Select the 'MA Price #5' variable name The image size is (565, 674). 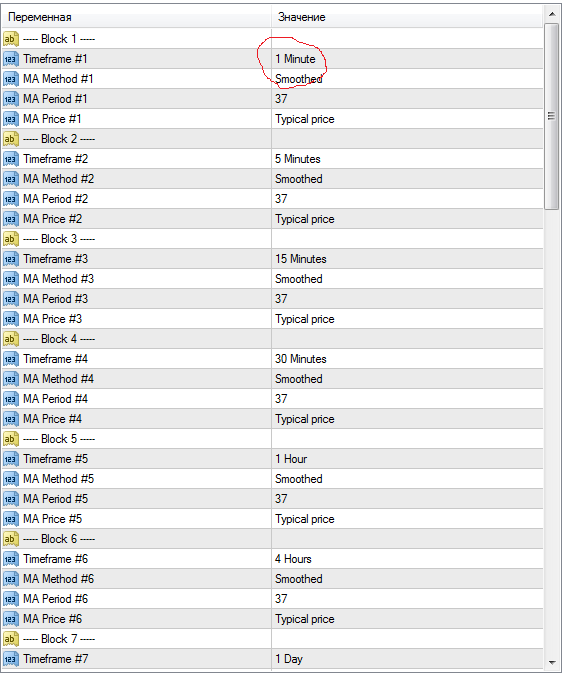[x=52, y=519]
